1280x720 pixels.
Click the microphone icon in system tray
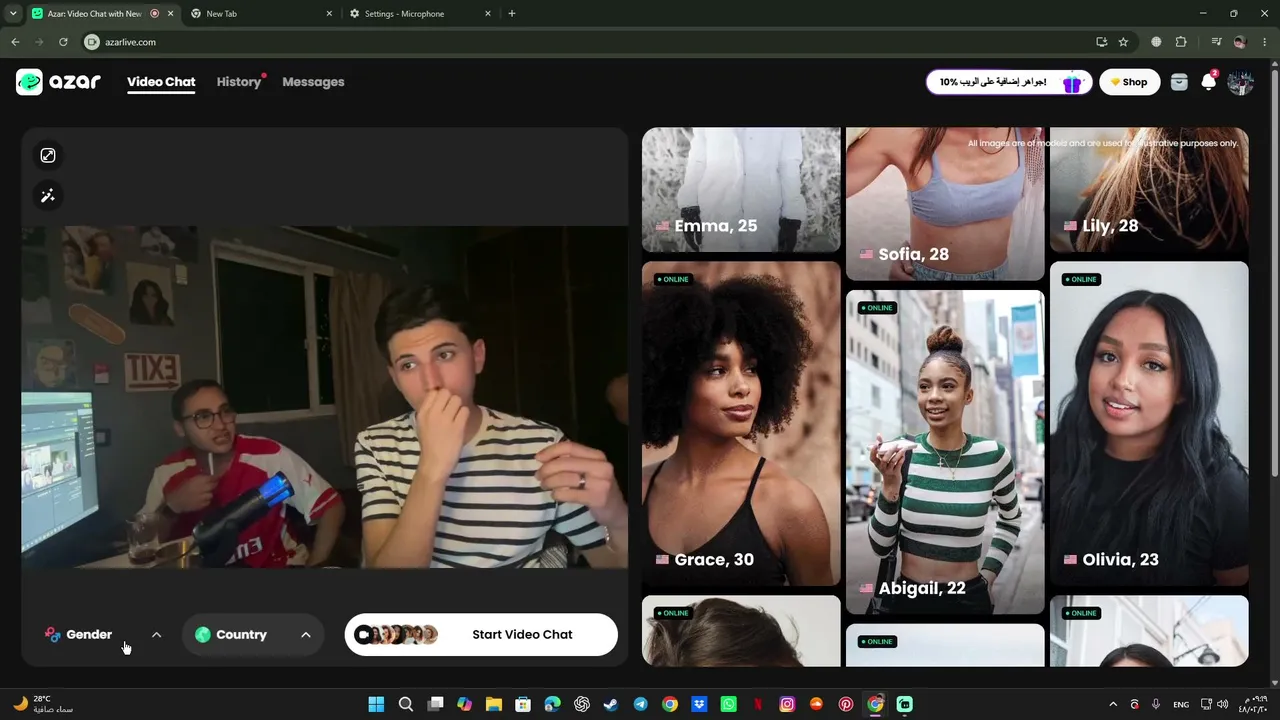(1156, 704)
